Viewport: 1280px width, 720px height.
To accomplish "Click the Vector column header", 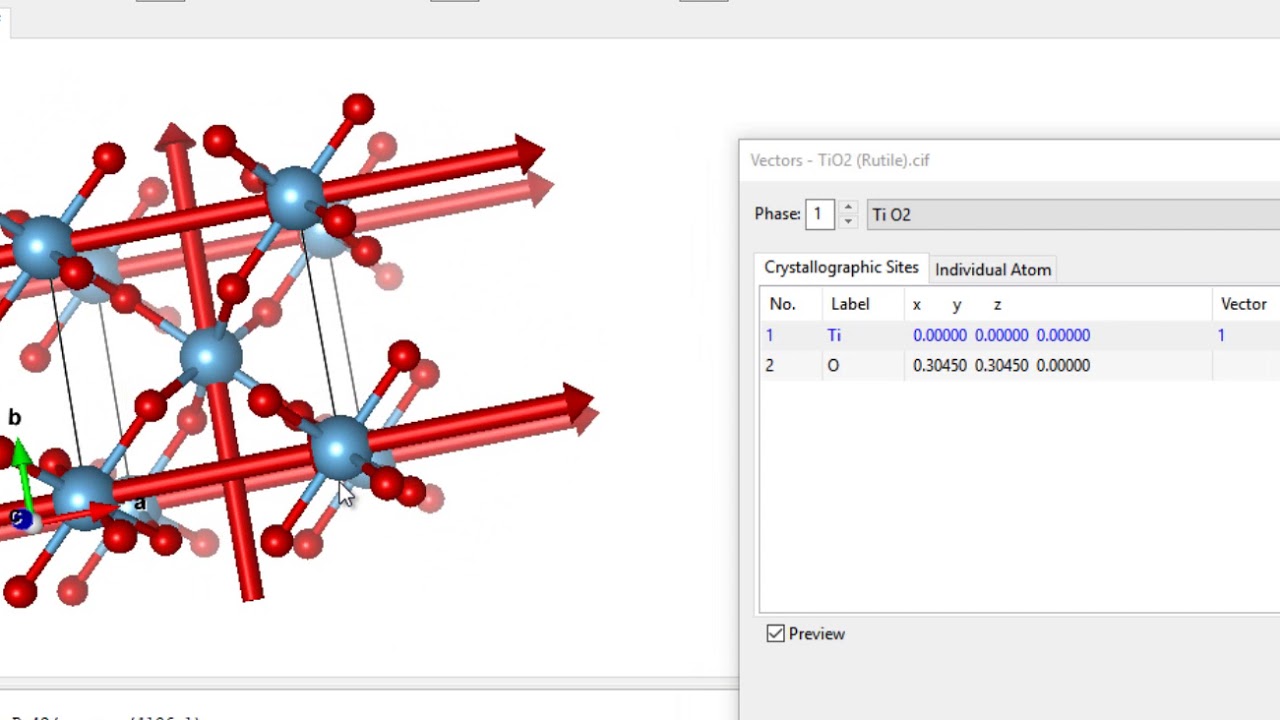I will coord(1243,304).
